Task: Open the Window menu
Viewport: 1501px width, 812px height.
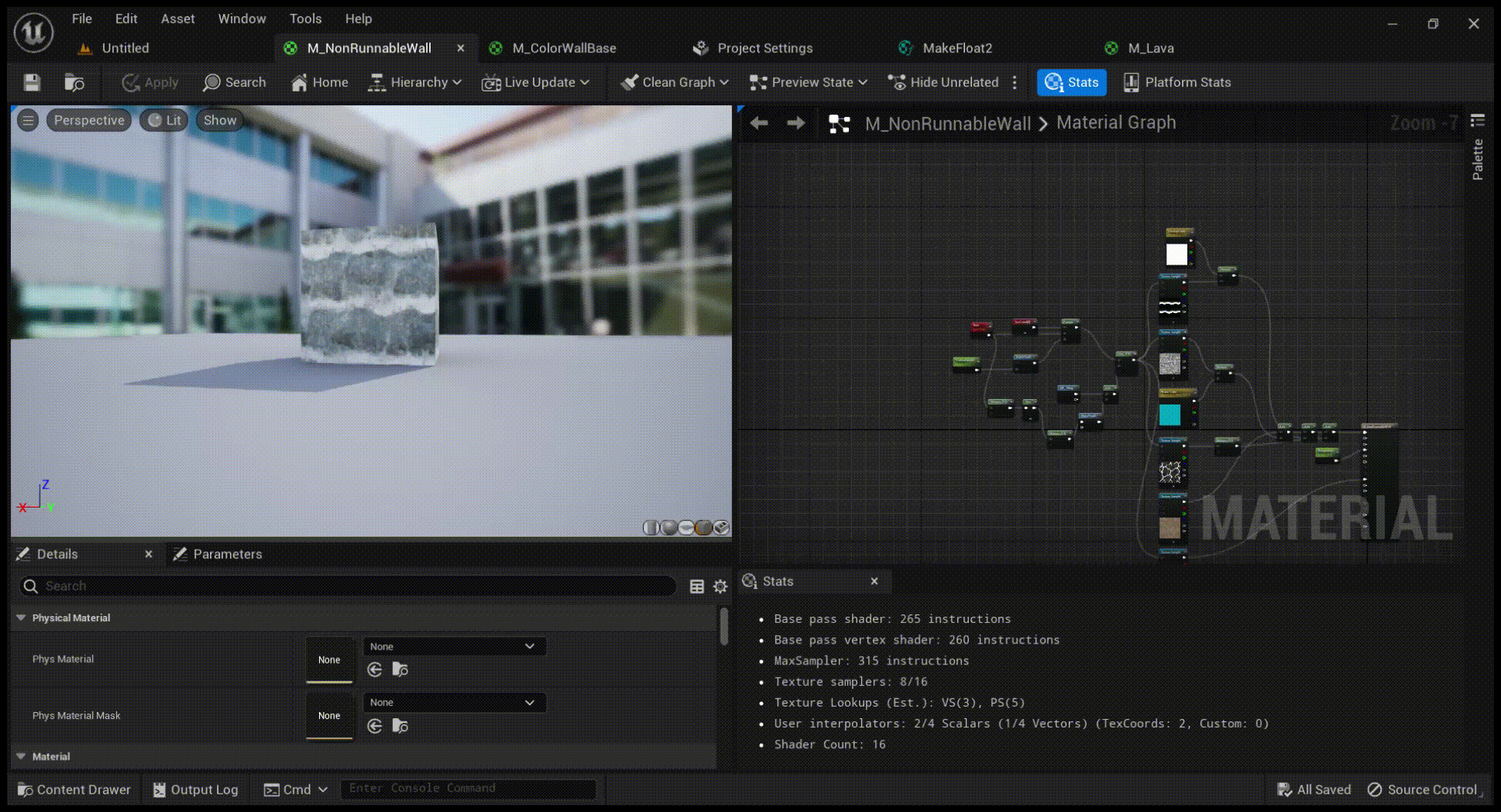Action: point(241,18)
